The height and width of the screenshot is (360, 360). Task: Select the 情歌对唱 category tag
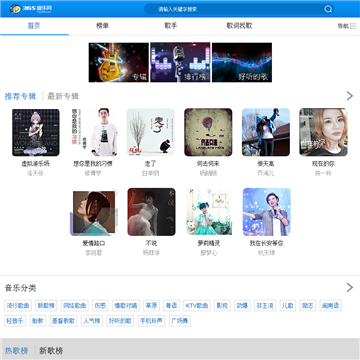pos(126,305)
